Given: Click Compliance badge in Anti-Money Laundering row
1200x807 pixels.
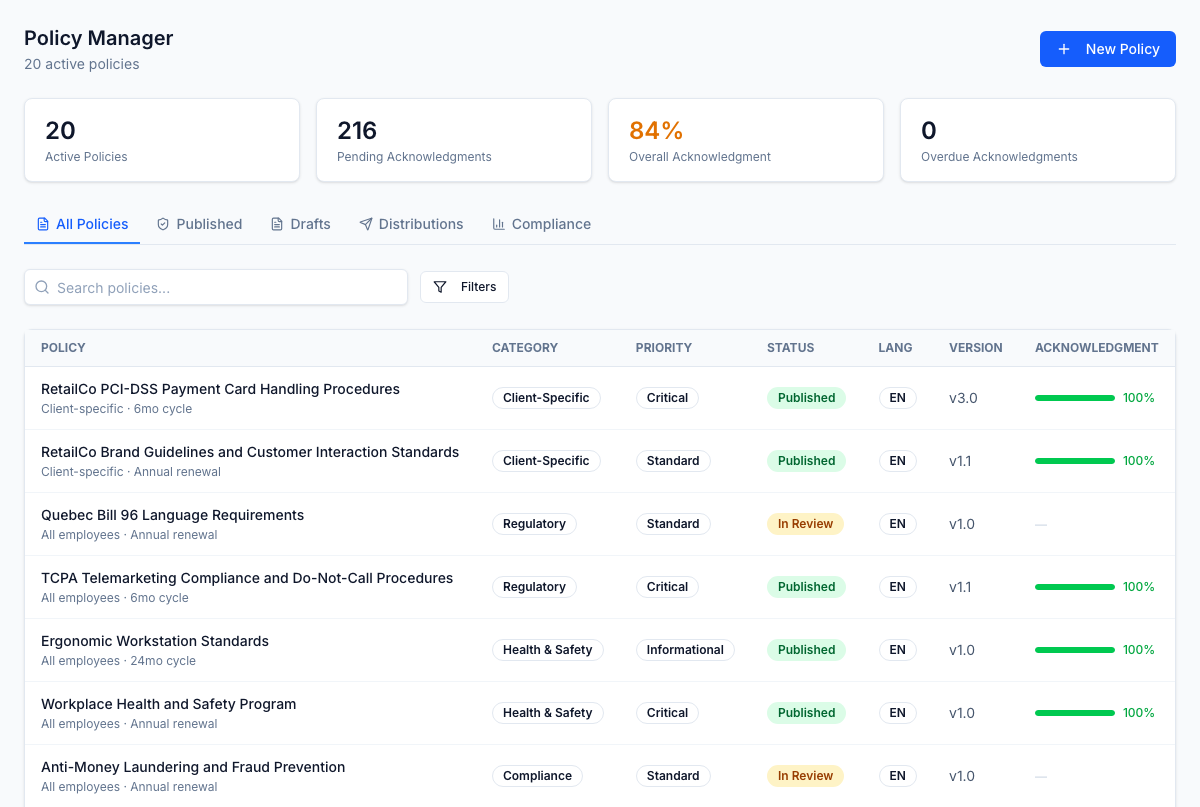Looking at the screenshot, I should 537,776.
